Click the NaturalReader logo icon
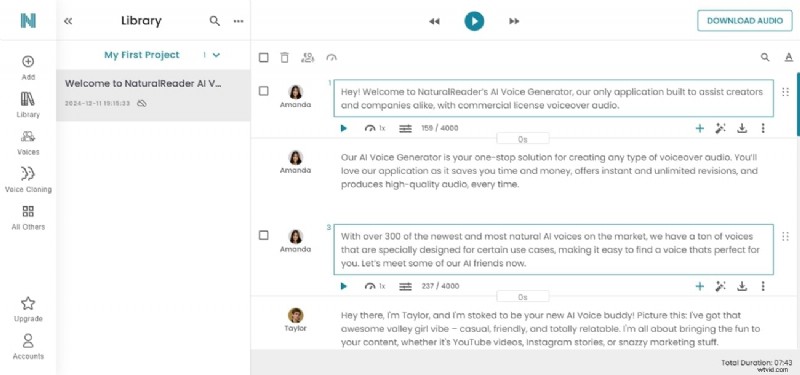This screenshot has width=800, height=375. tap(28, 20)
